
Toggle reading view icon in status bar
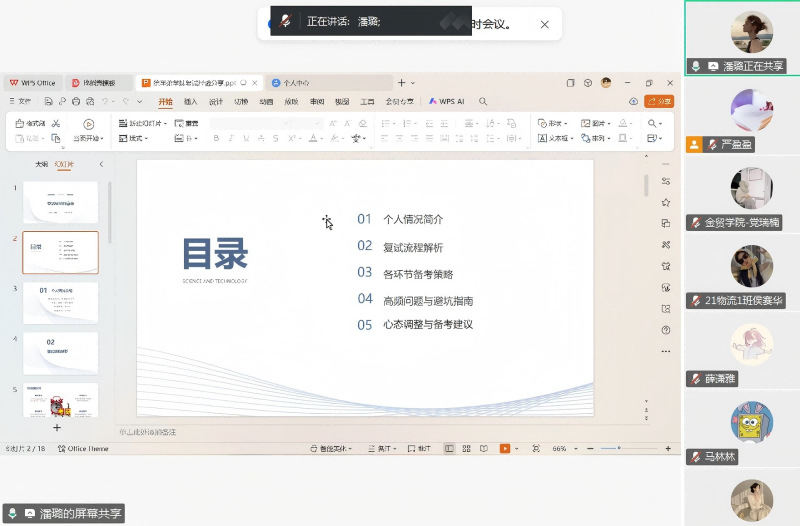[482, 449]
